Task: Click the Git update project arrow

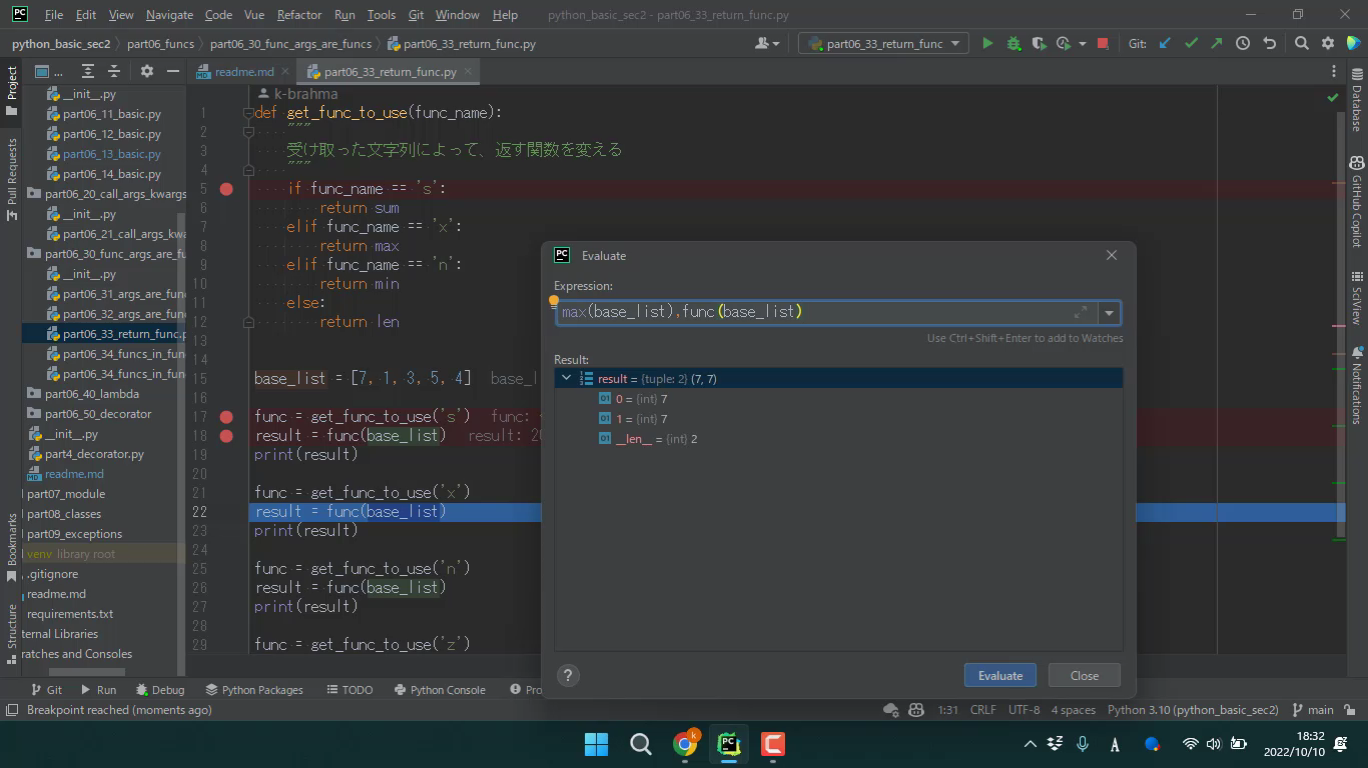Action: (x=1165, y=43)
